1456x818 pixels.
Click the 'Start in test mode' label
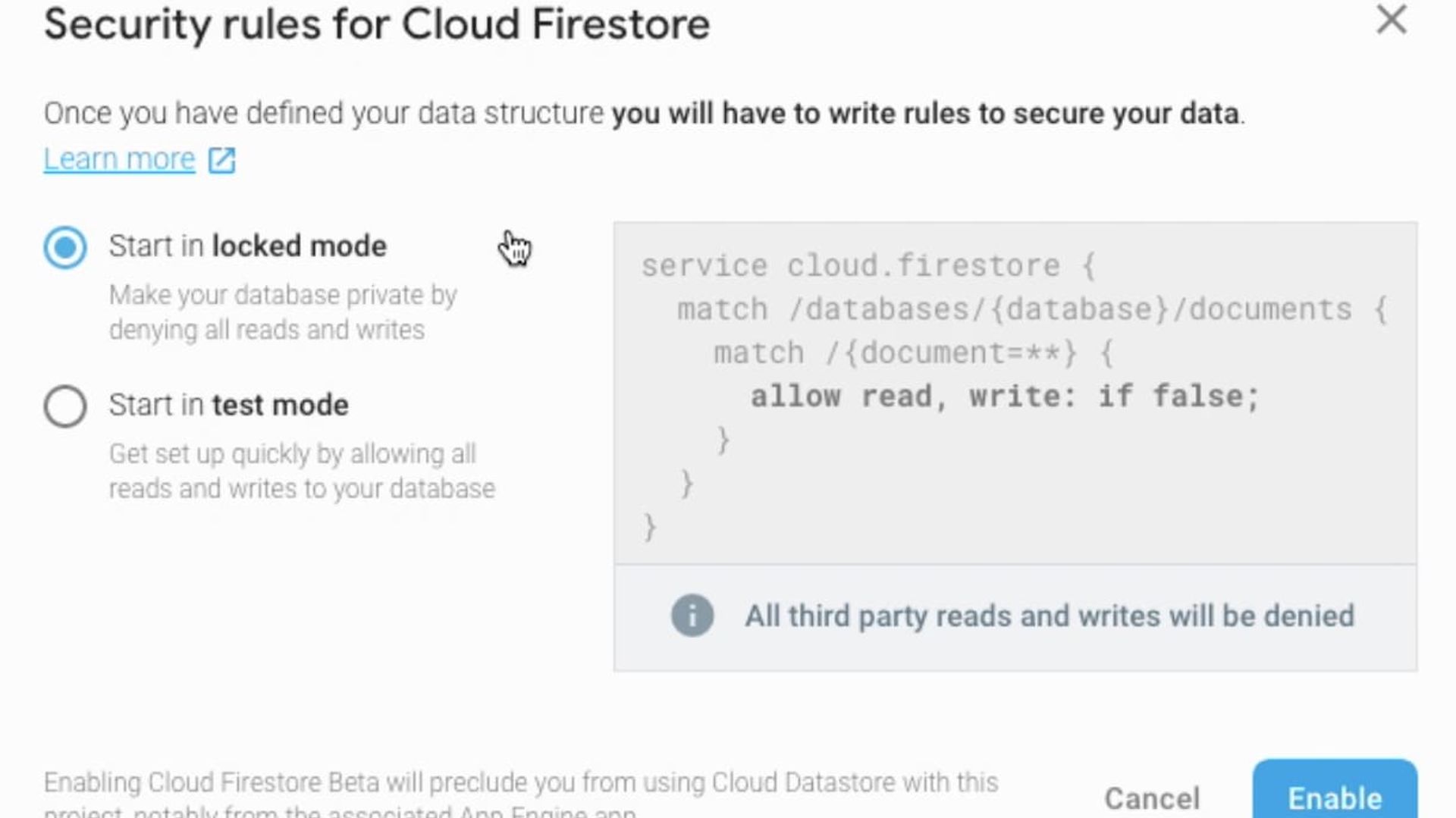tap(228, 406)
